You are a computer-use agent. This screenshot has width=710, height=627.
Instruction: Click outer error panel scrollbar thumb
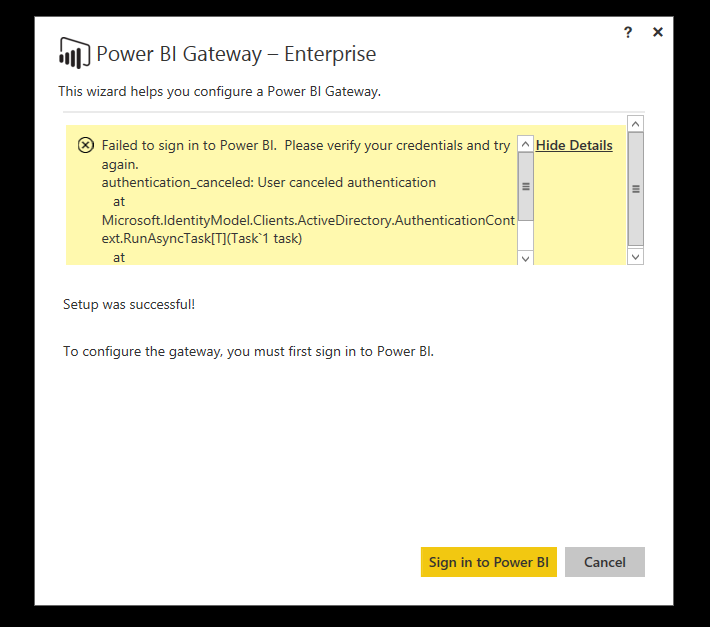click(x=636, y=189)
